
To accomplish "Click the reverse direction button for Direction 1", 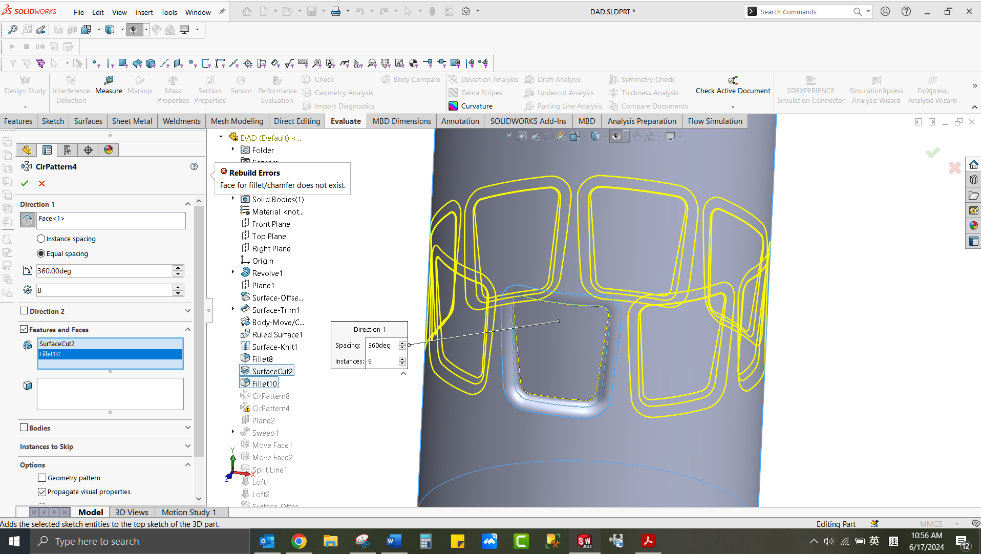I will 27,220.
